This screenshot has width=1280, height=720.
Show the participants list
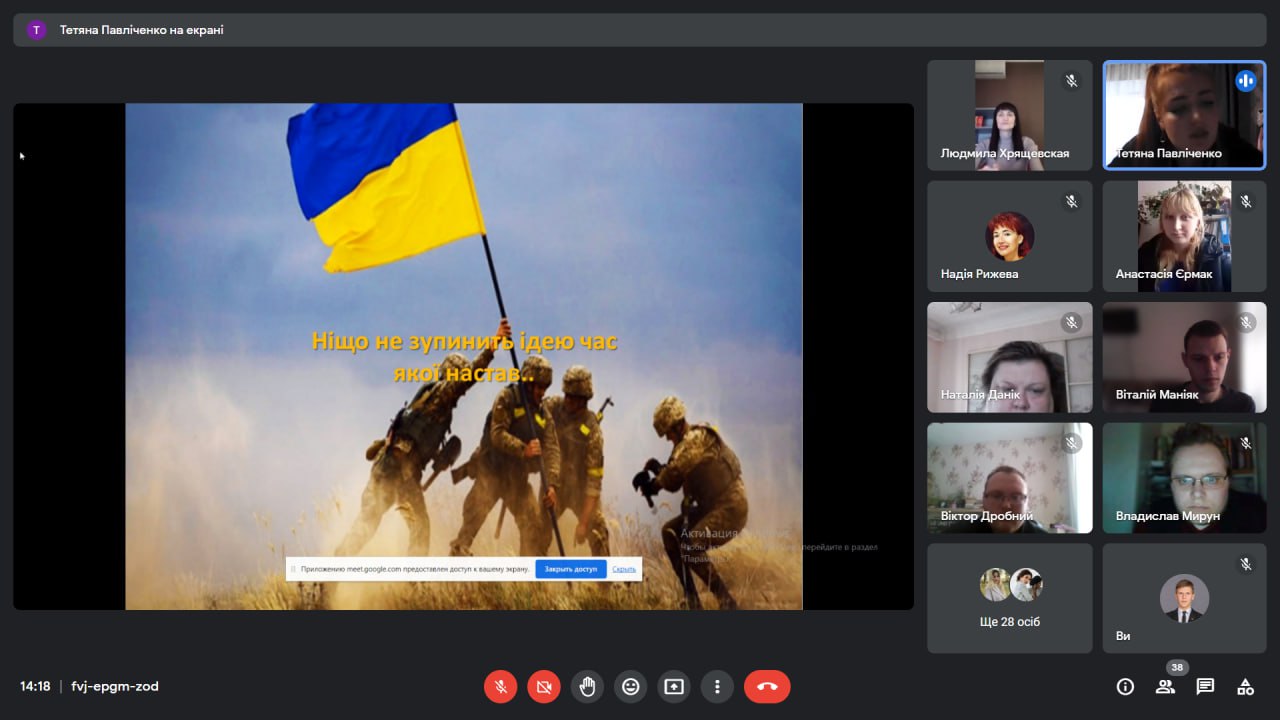[x=1165, y=686]
